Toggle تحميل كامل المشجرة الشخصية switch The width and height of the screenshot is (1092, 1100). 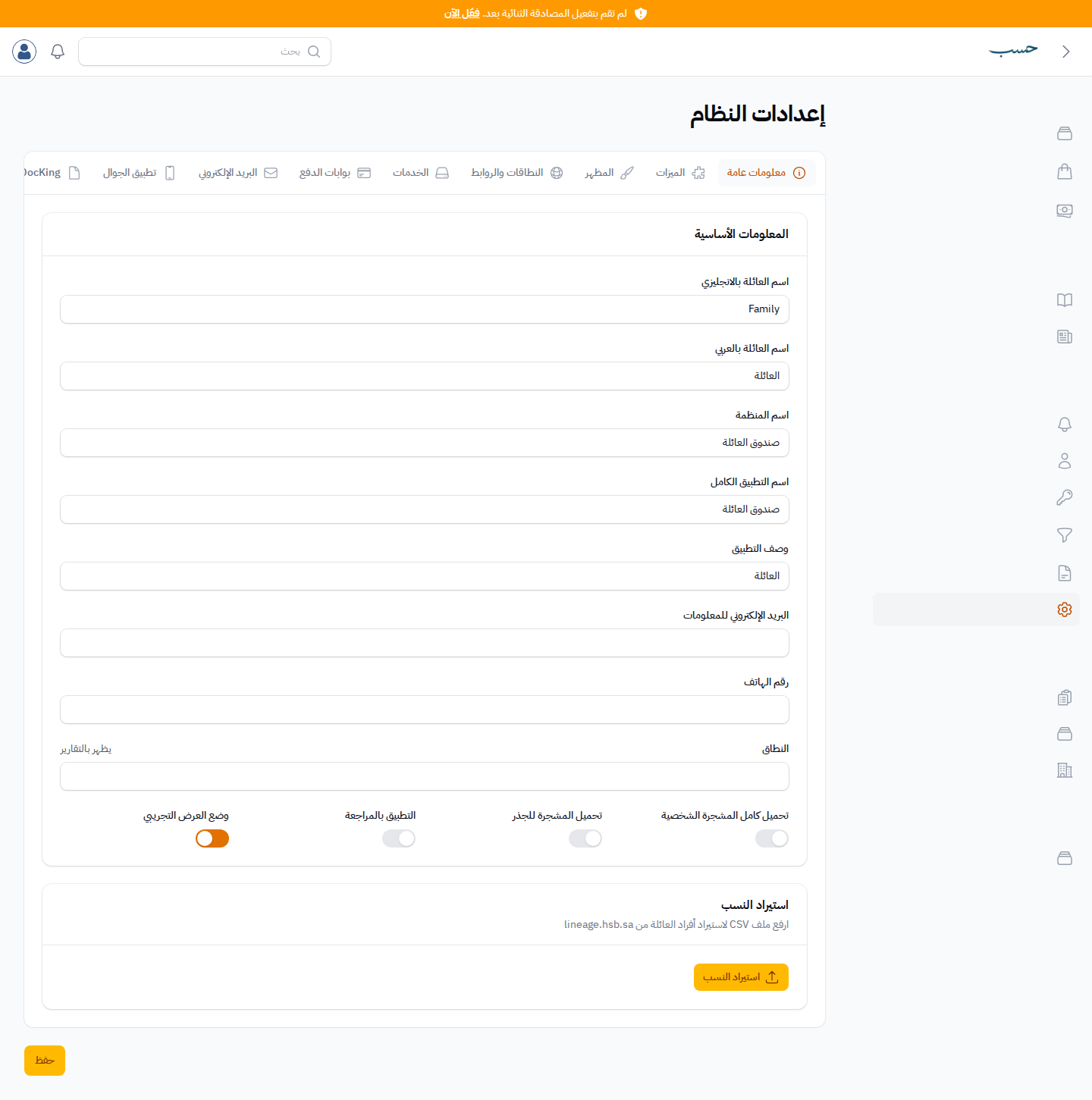point(772,838)
